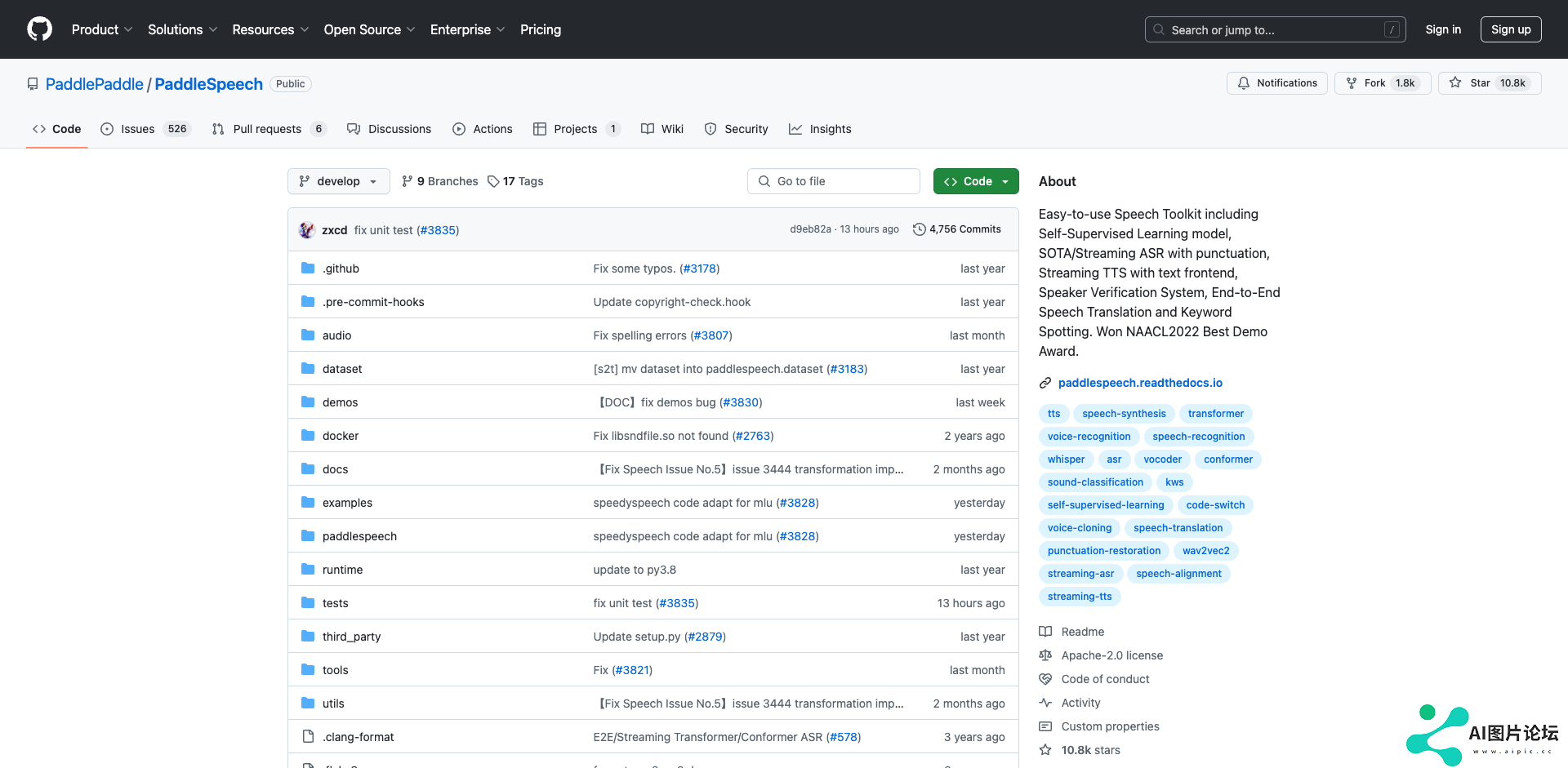Click the docker folder icon
The height and width of the screenshot is (768, 1568).
pos(308,436)
